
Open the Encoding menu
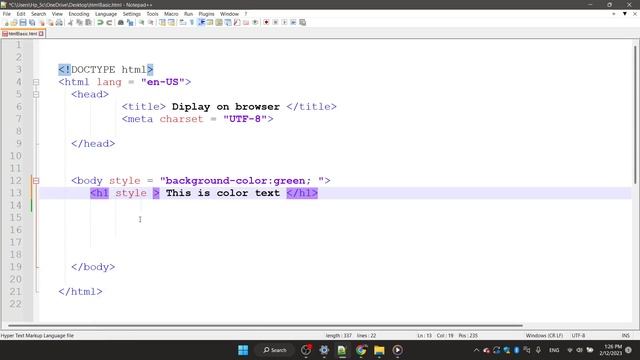(79, 14)
